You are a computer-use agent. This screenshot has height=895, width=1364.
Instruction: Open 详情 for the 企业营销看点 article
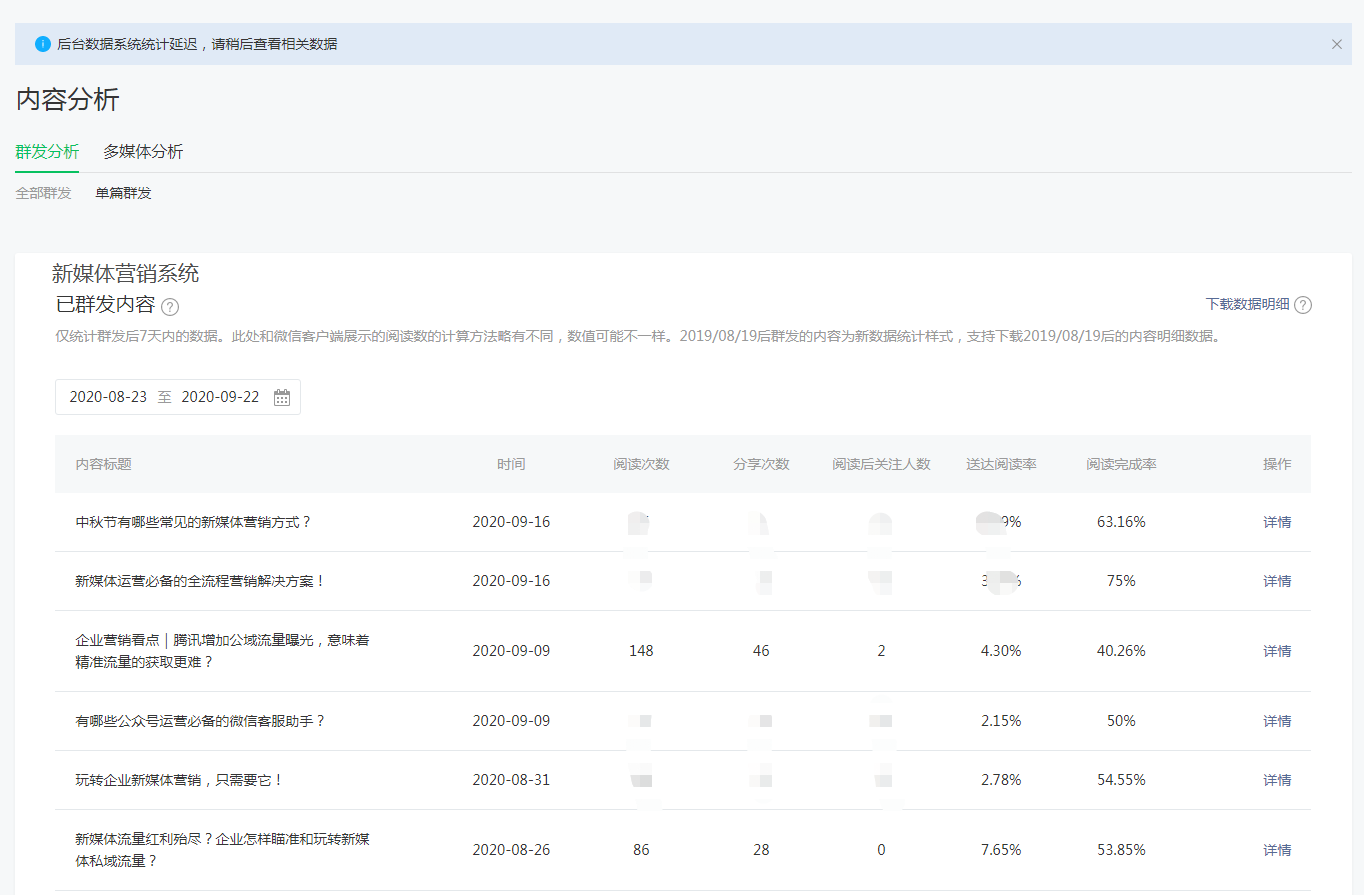(1277, 651)
